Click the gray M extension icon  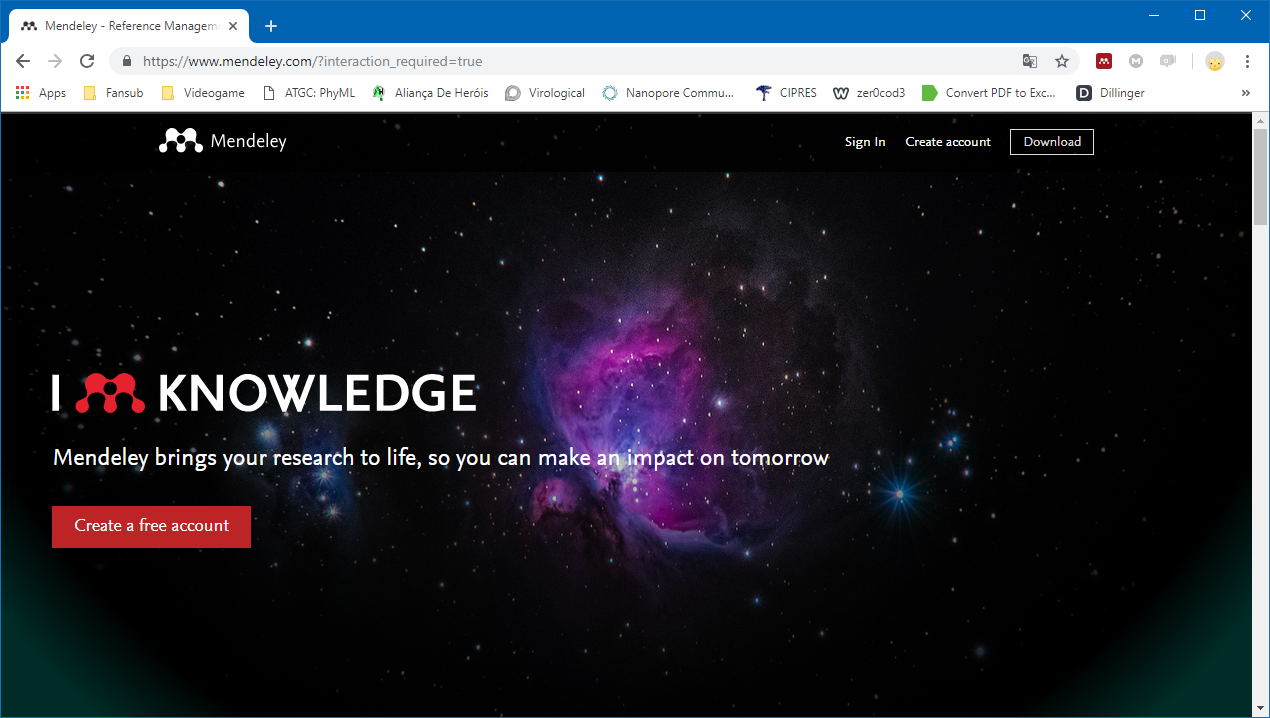tap(1136, 61)
